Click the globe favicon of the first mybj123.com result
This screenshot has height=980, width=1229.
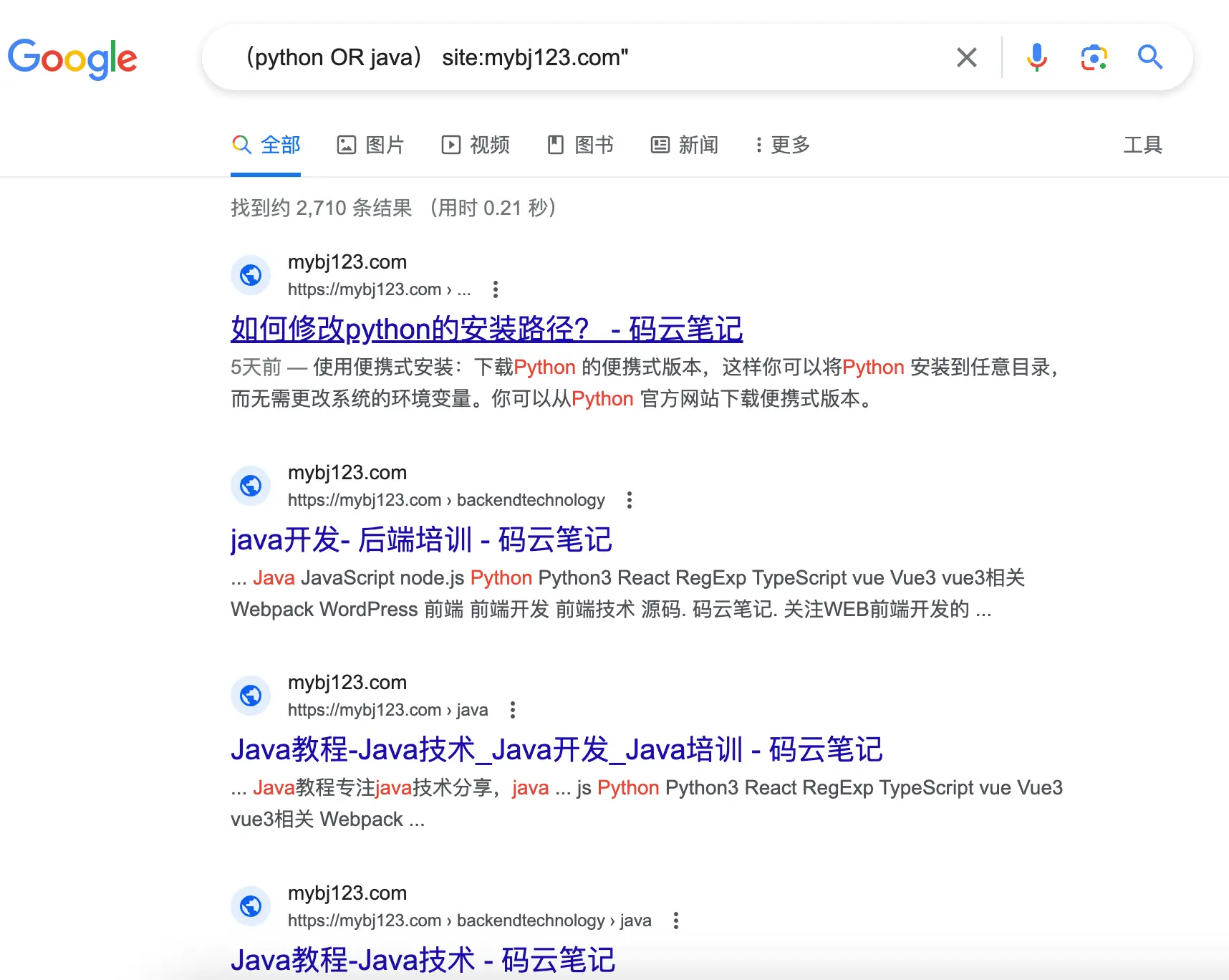tap(250, 275)
